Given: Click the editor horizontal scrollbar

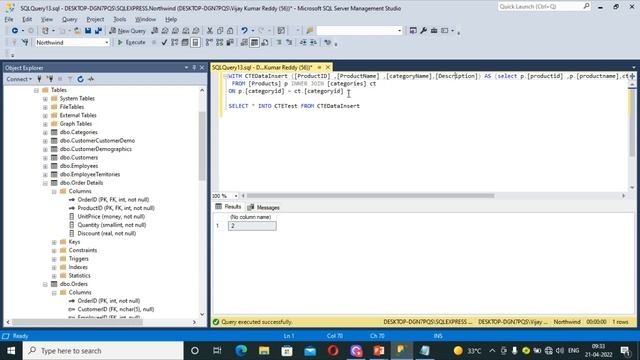Looking at the screenshot, I should [371, 196].
